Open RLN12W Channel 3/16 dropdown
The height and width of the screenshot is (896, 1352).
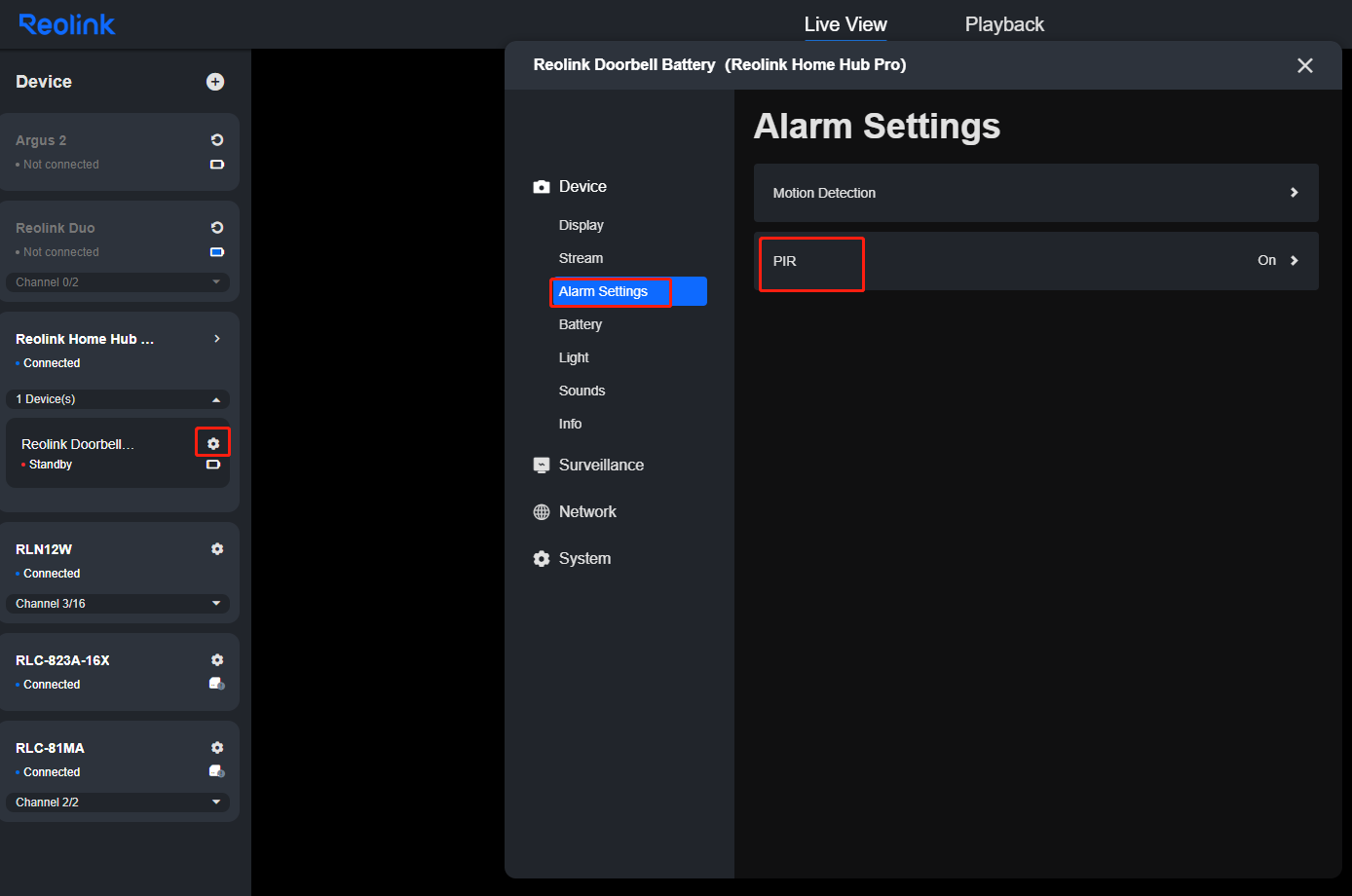point(118,604)
